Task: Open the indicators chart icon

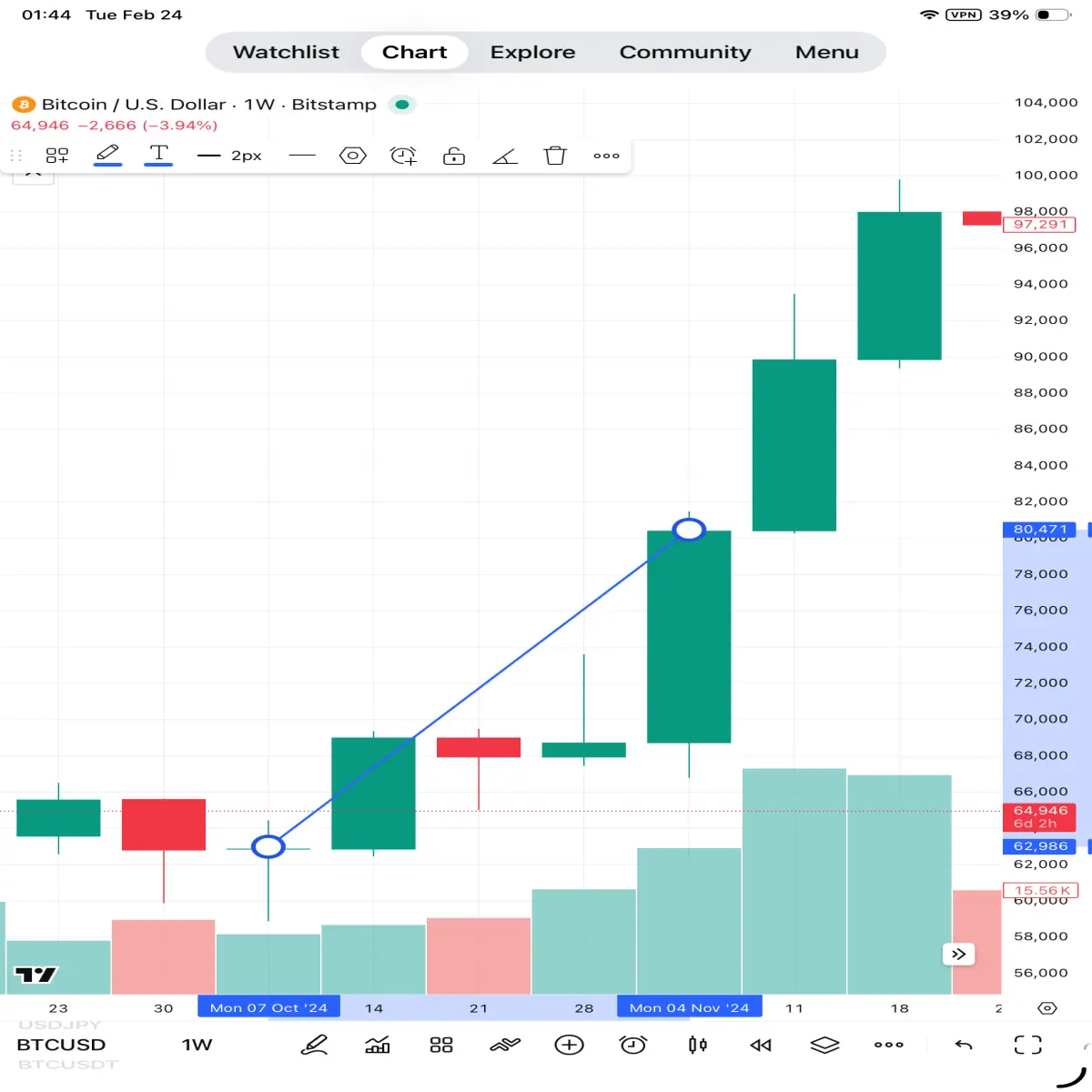Action: [x=377, y=1045]
